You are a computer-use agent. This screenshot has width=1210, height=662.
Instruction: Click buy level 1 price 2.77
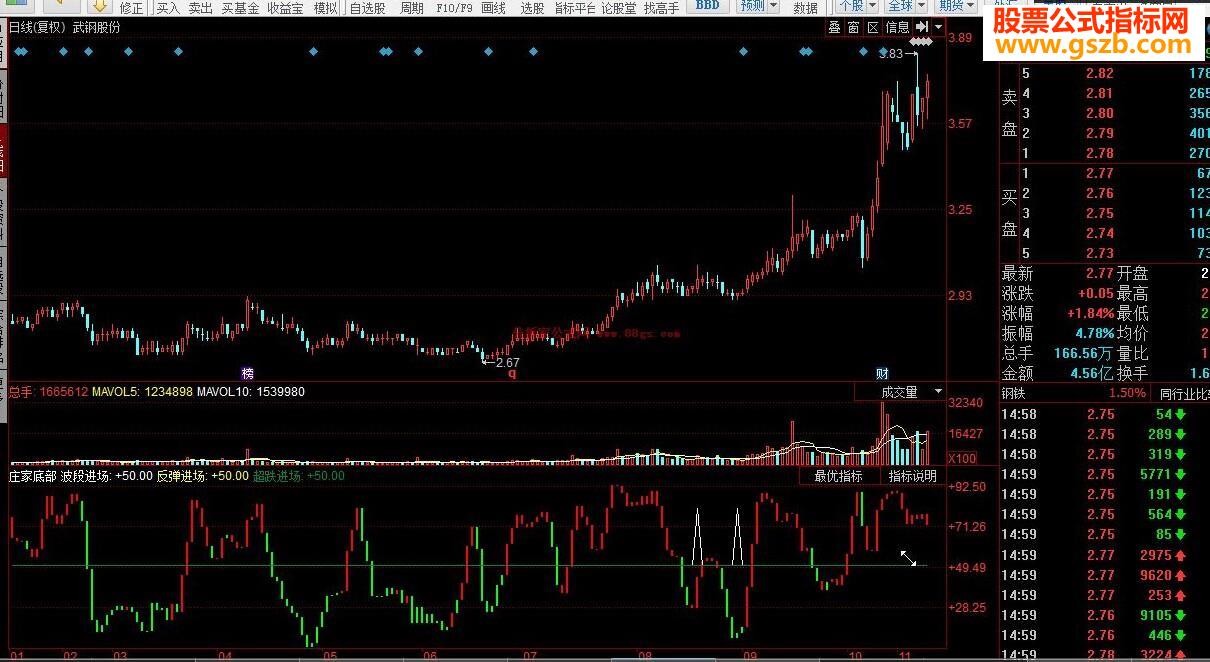(1099, 173)
